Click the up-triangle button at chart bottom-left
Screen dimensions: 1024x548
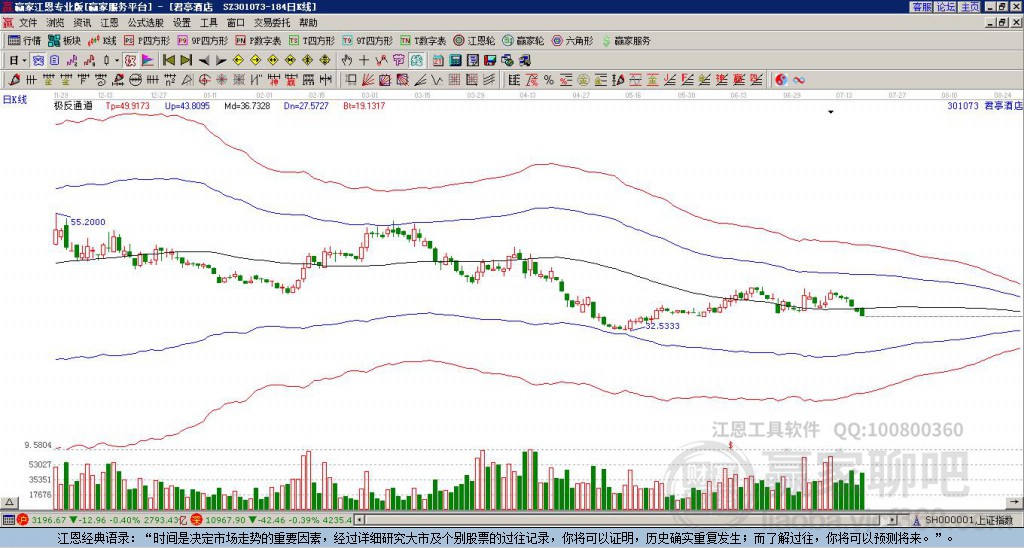coord(9,502)
